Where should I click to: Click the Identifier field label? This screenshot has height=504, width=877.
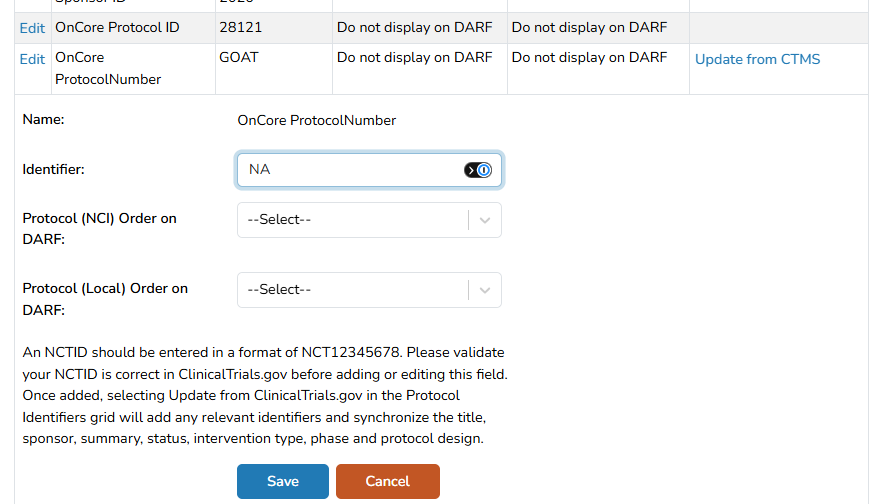54,169
